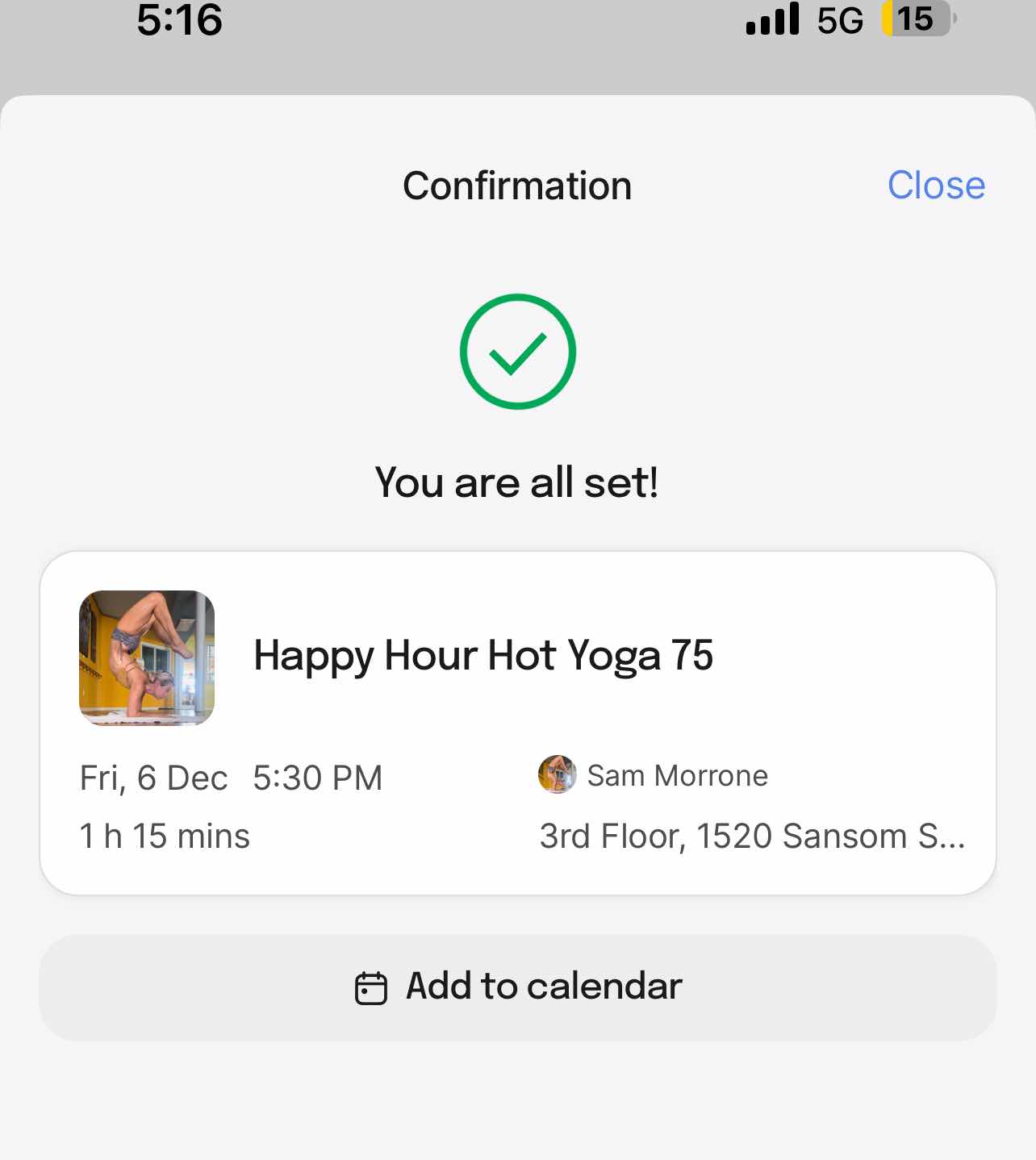Tap the Confirmation header title
This screenshot has height=1160, width=1036.
coord(517,186)
